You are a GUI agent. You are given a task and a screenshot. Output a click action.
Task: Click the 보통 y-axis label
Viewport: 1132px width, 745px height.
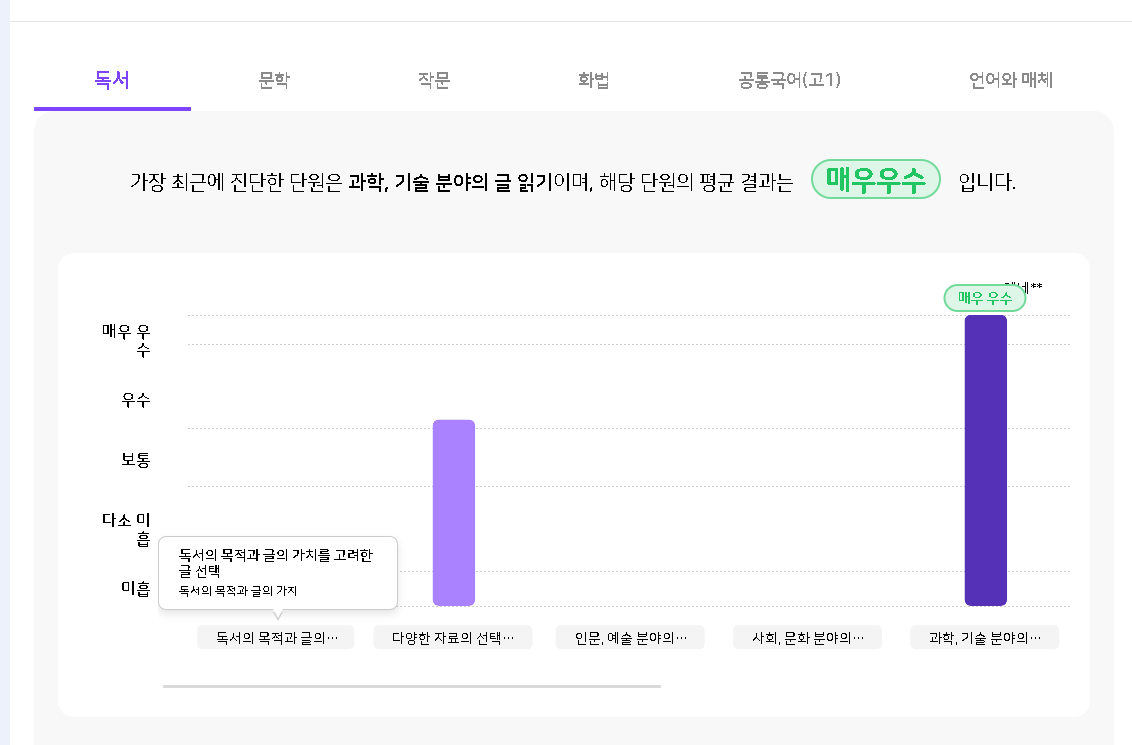point(136,460)
